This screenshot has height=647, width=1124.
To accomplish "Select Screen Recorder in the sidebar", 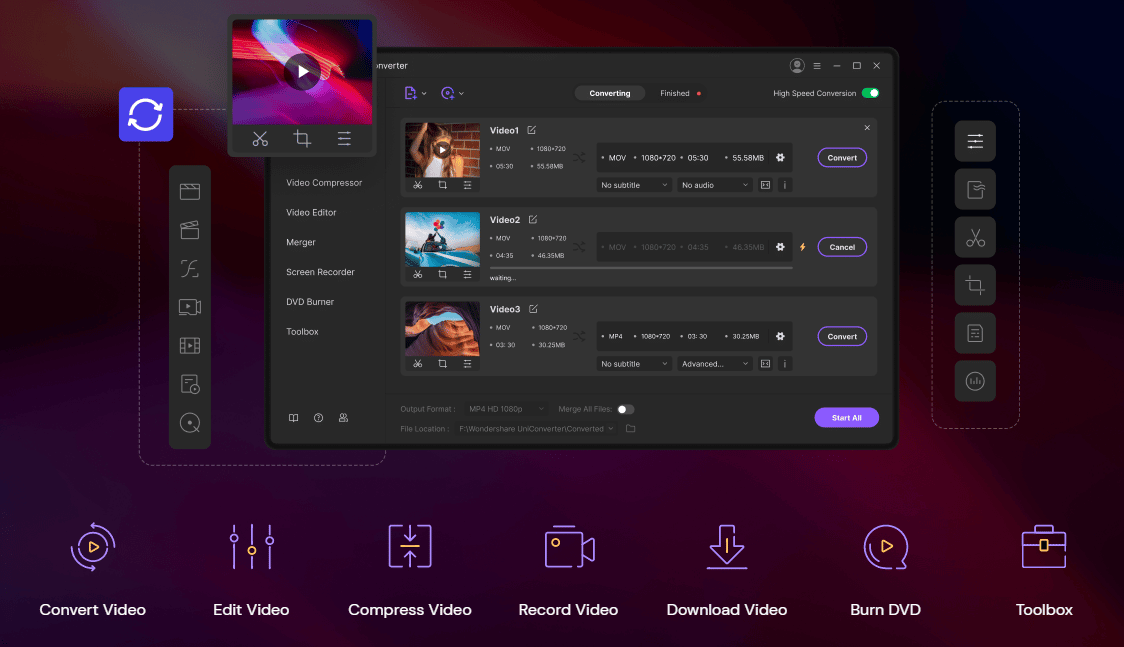I will click(320, 272).
